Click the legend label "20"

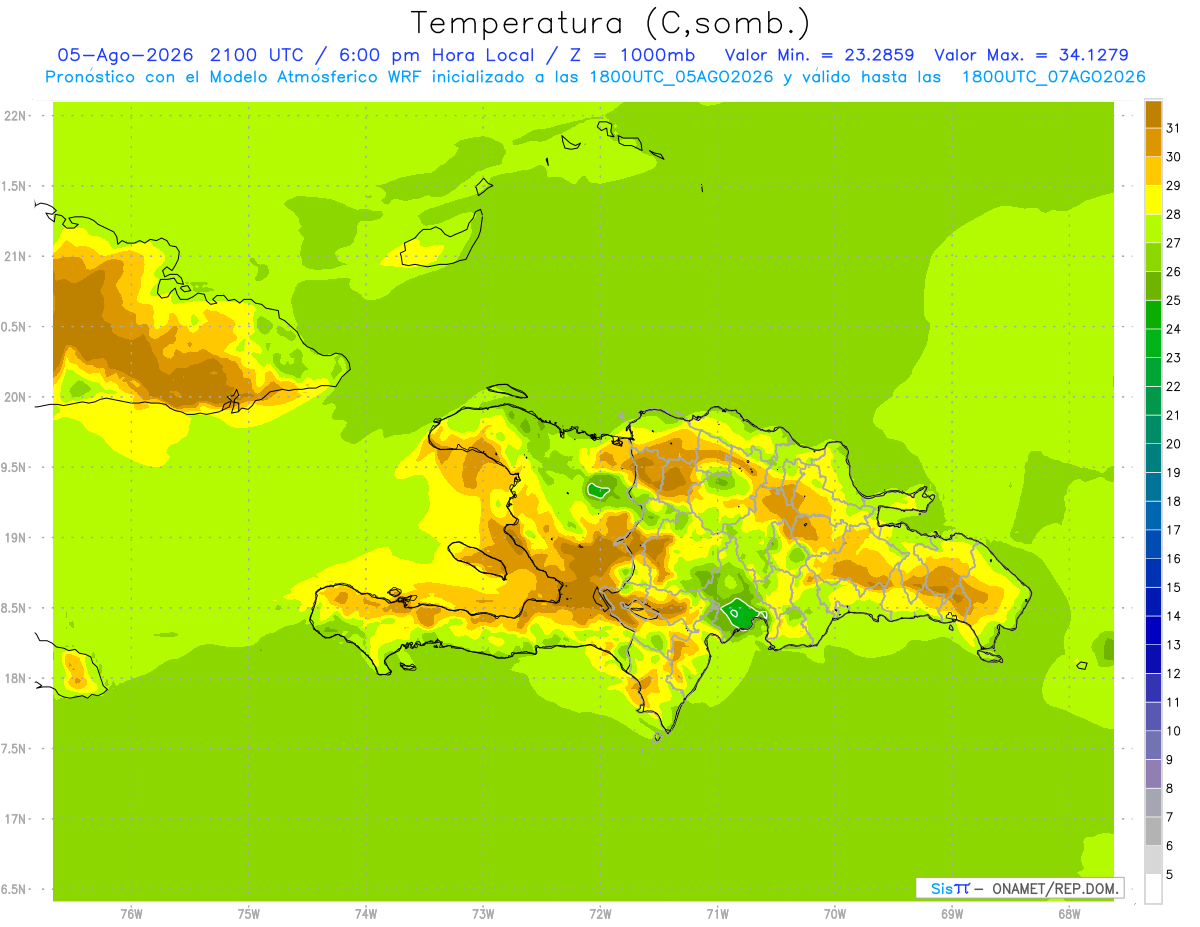tap(1173, 443)
